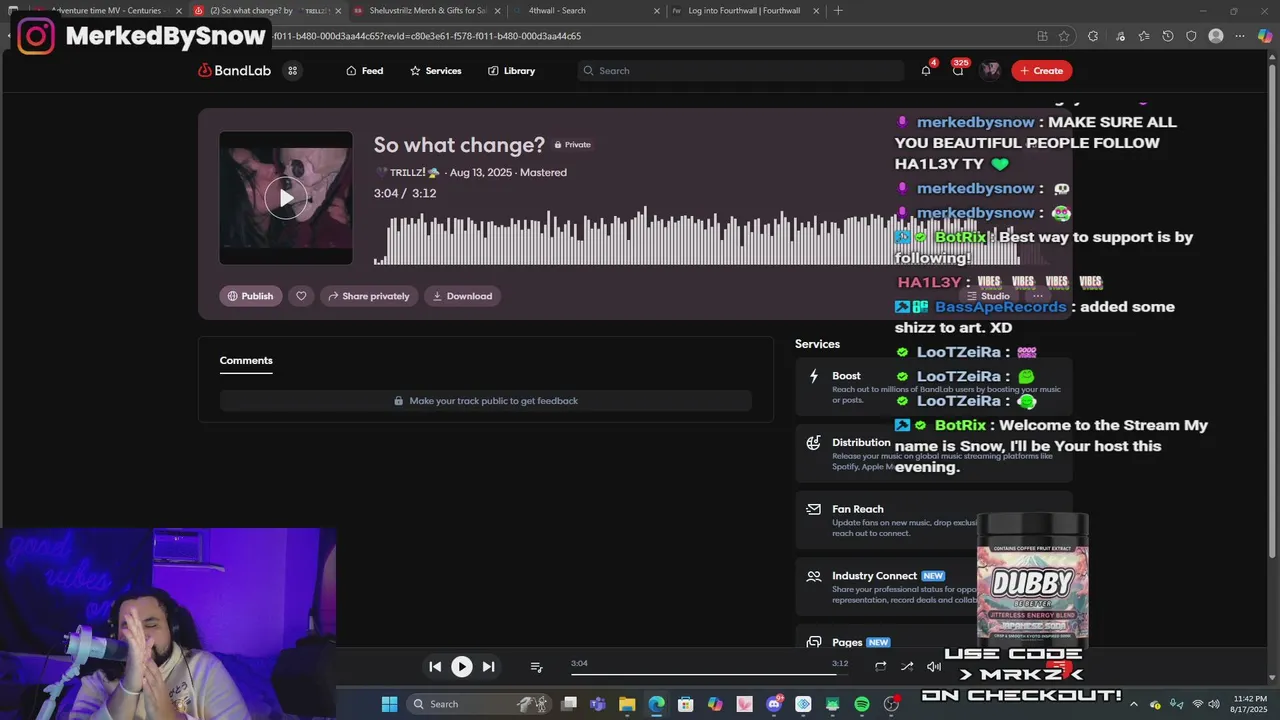The height and width of the screenshot is (720, 1280).
Task: Open Task View on the taskbar
Action: coord(569,704)
